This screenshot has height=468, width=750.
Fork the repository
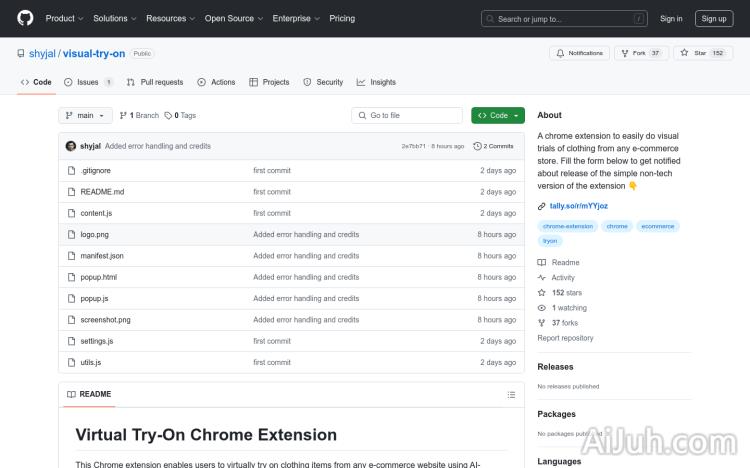coord(641,53)
